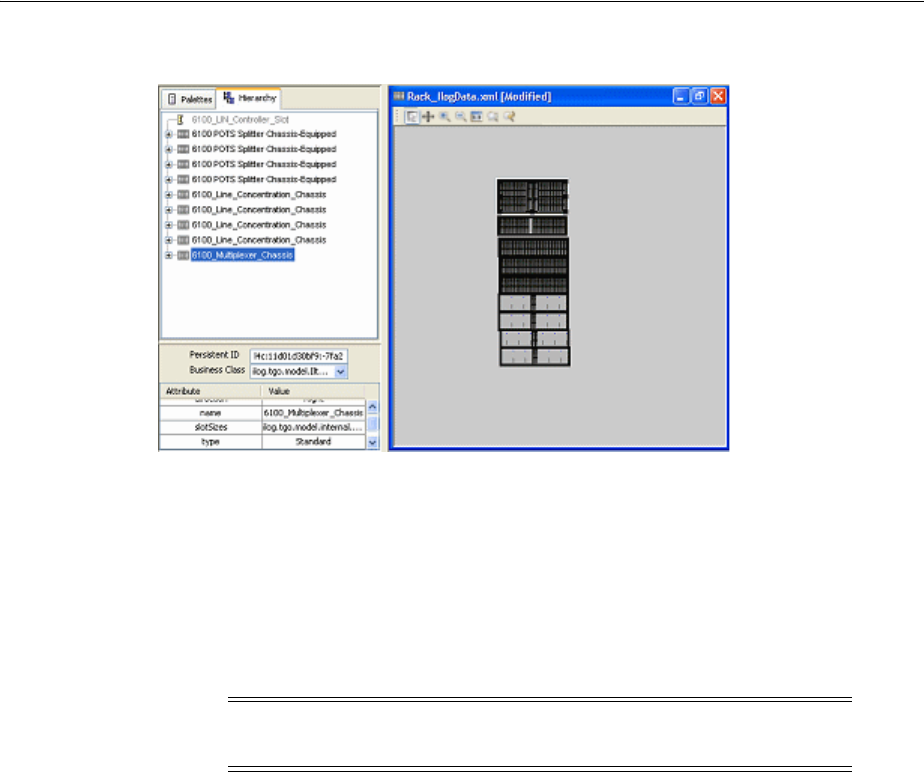Click the '6100_Multiplexer_Chassis' value cell in the table
The width and height of the screenshot is (924, 772).
click(x=314, y=413)
